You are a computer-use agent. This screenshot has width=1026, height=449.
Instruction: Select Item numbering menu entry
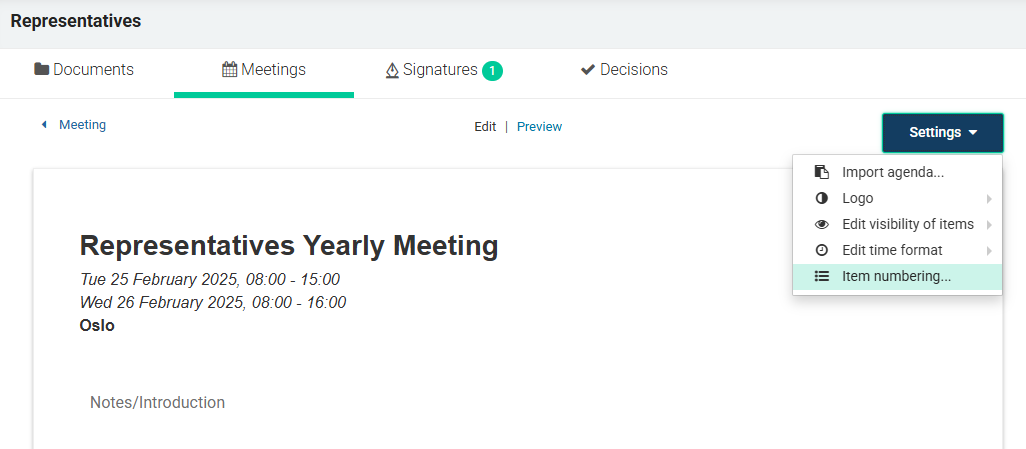click(897, 276)
